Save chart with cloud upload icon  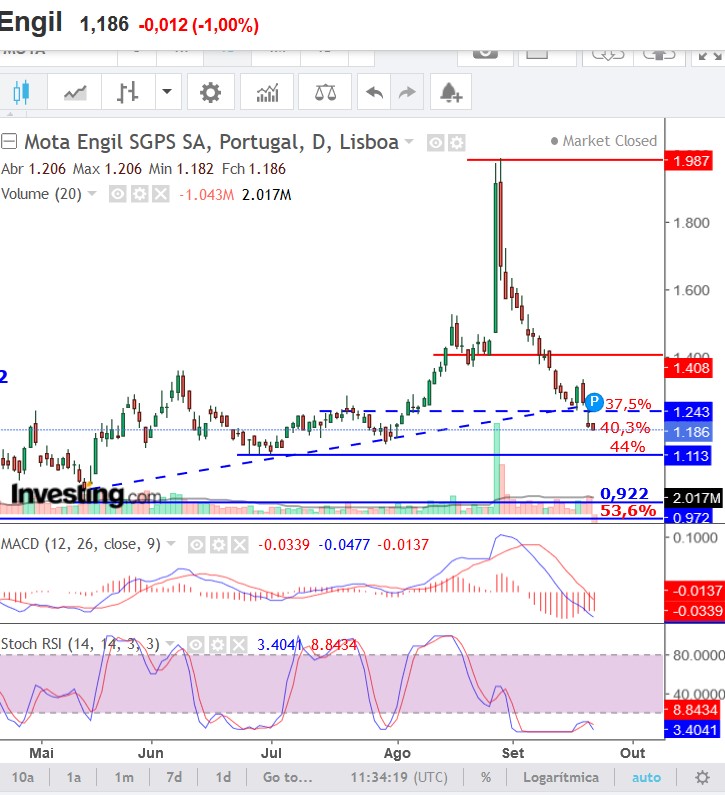click(x=659, y=55)
